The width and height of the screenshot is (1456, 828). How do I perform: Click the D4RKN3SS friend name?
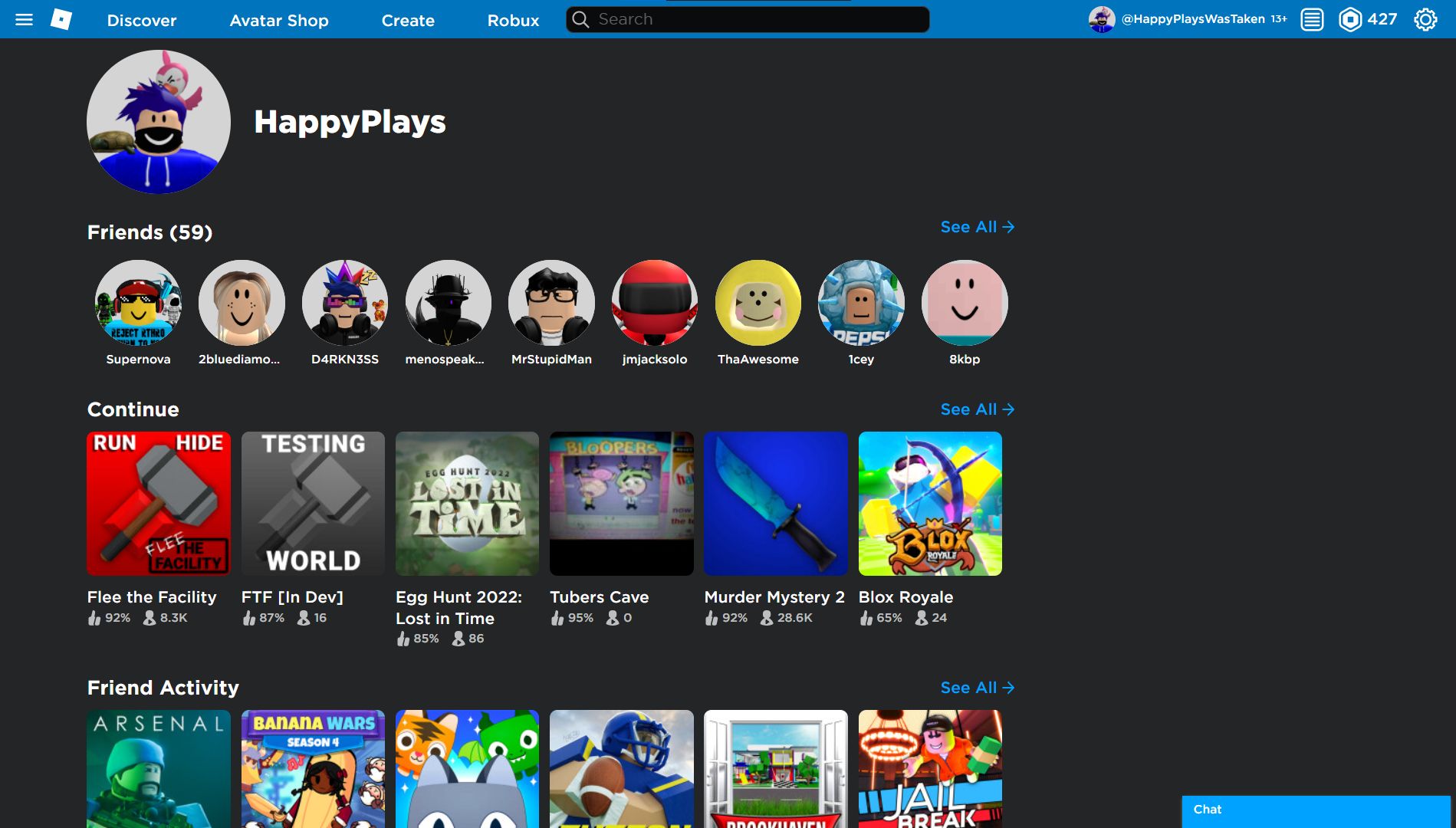click(345, 360)
